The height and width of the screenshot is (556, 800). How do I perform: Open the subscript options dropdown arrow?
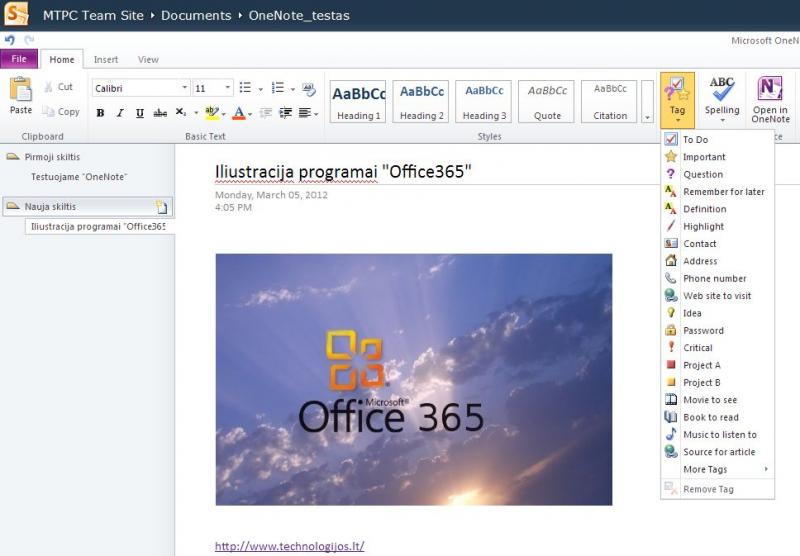click(x=196, y=113)
